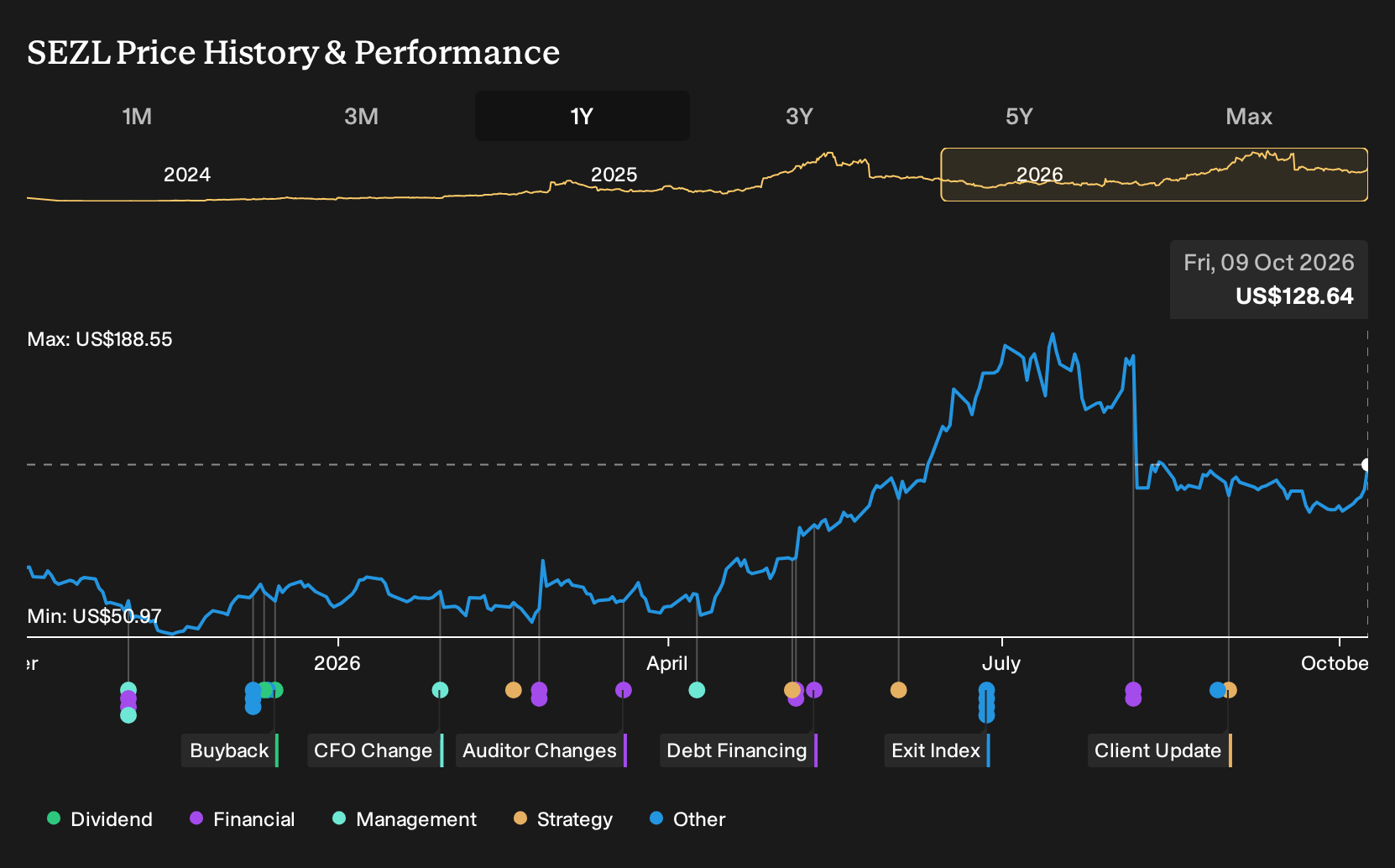Image resolution: width=1395 pixels, height=868 pixels.
Task: Open the Buyback event label
Action: [230, 750]
